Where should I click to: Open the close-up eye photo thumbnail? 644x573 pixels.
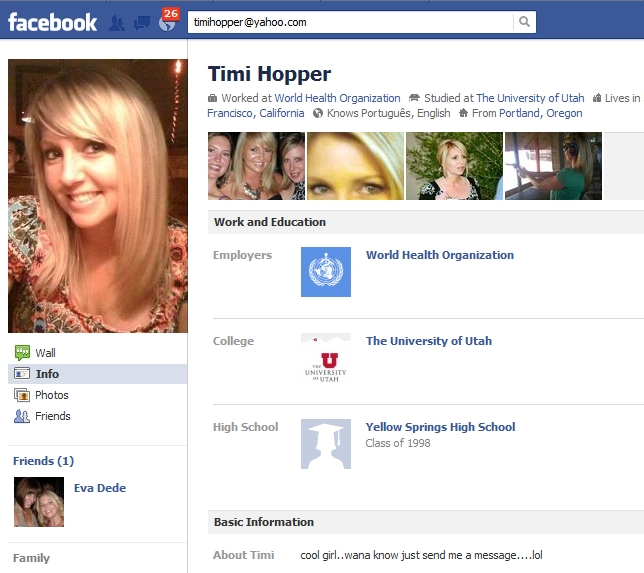click(355, 166)
